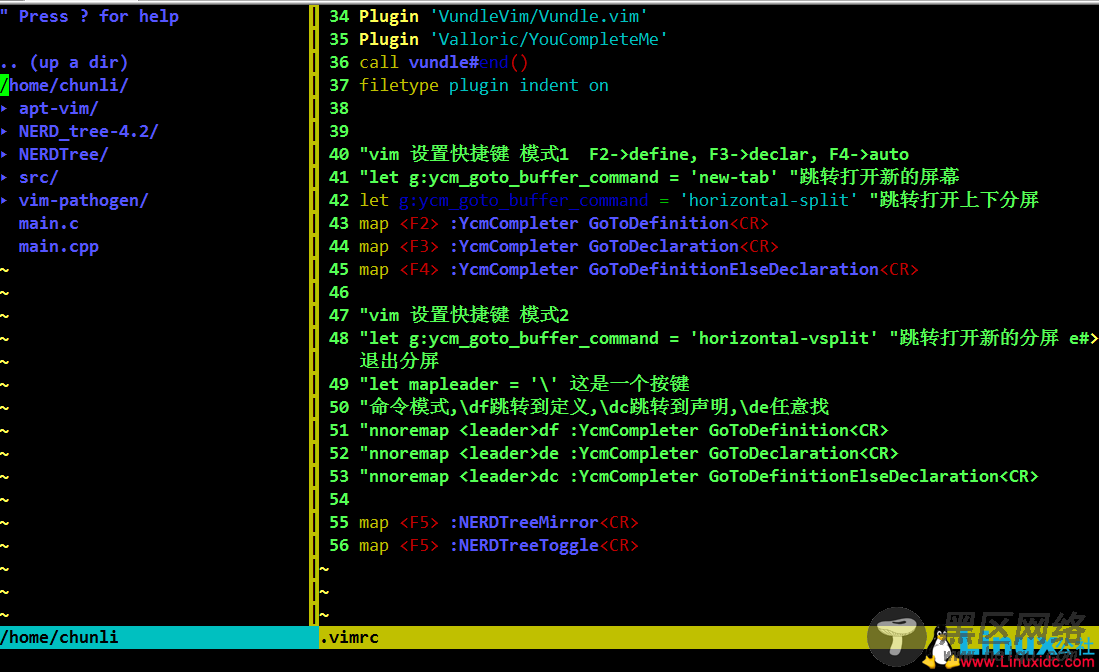Viewport: 1099px width, 672px height.
Task: Expand the apt-vim/ folder arrow
Action: [4, 109]
